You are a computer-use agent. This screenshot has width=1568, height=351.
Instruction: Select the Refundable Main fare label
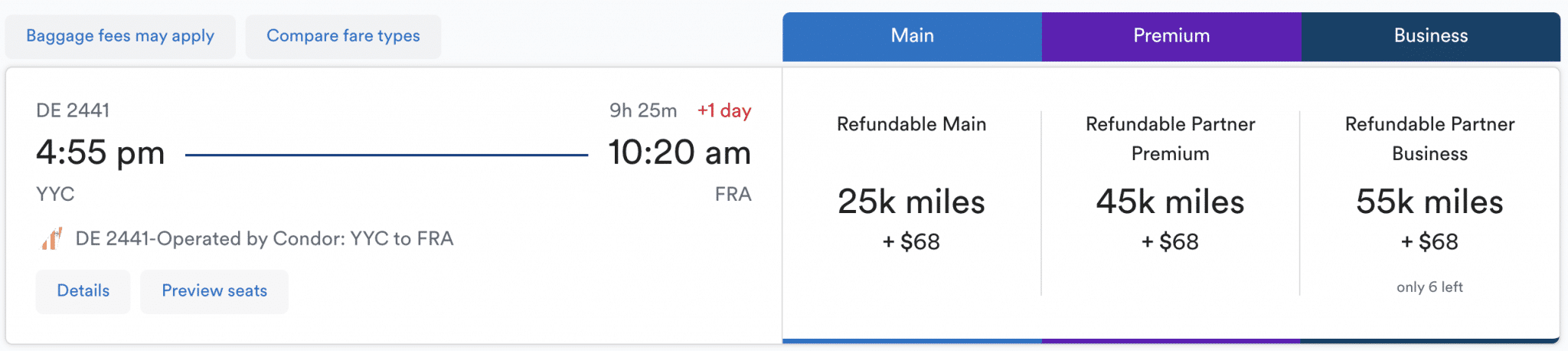click(x=911, y=124)
